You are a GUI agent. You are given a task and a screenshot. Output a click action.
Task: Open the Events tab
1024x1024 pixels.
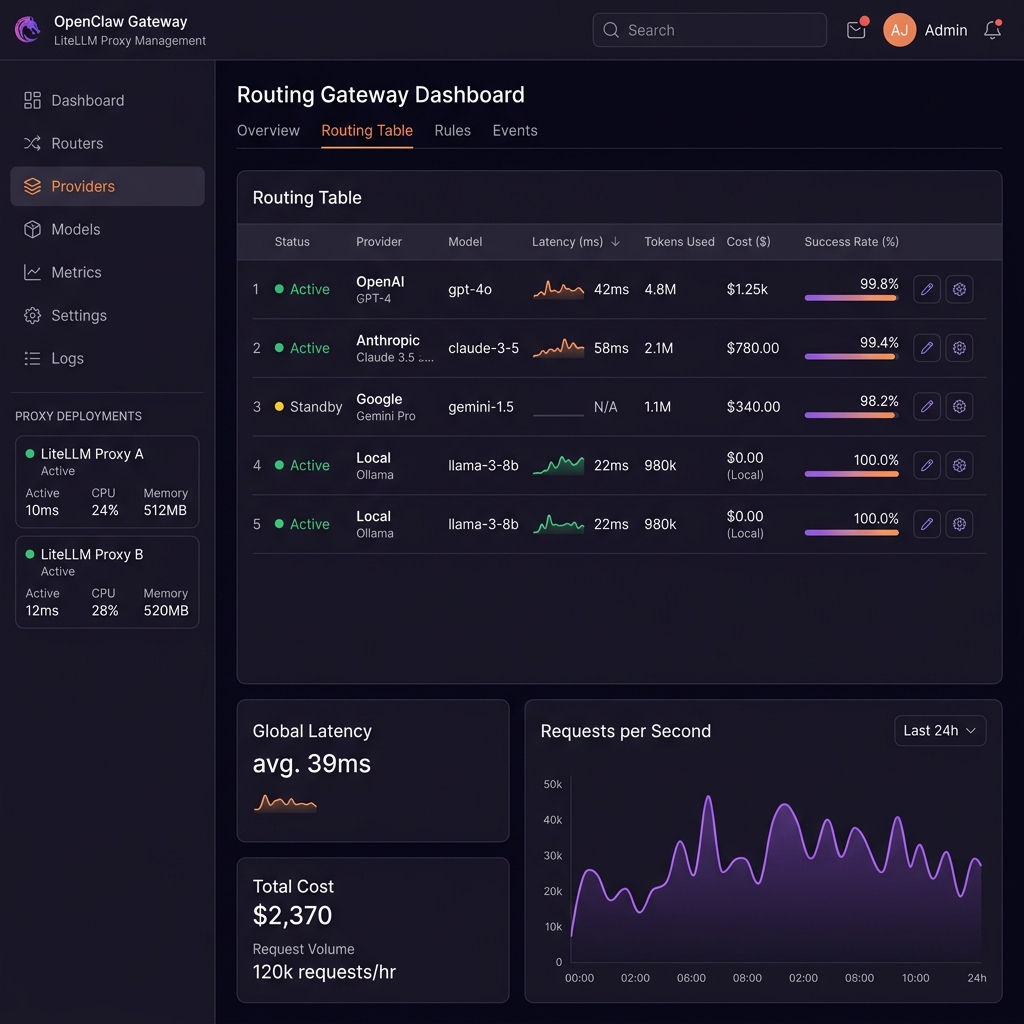click(x=515, y=131)
